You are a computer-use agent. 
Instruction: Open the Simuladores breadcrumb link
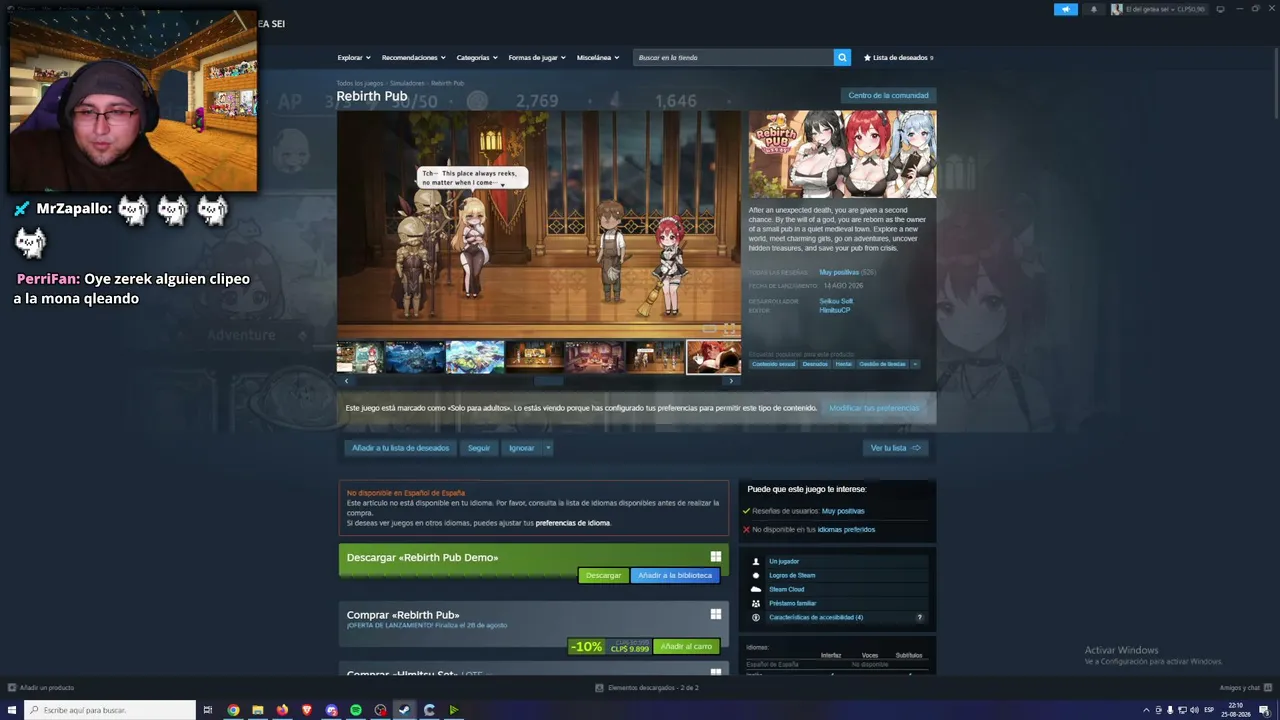pyautogui.click(x=408, y=83)
